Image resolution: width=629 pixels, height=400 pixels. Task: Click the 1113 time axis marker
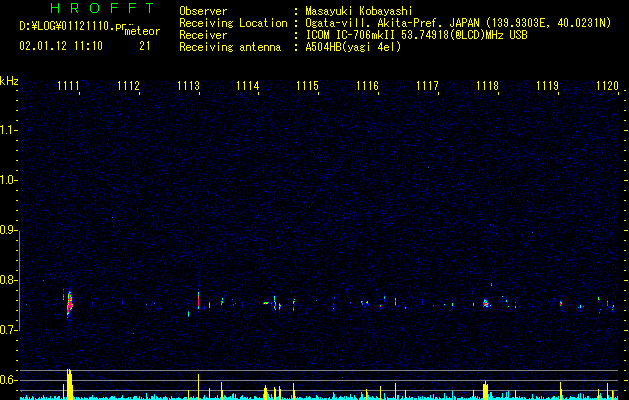click(188, 86)
